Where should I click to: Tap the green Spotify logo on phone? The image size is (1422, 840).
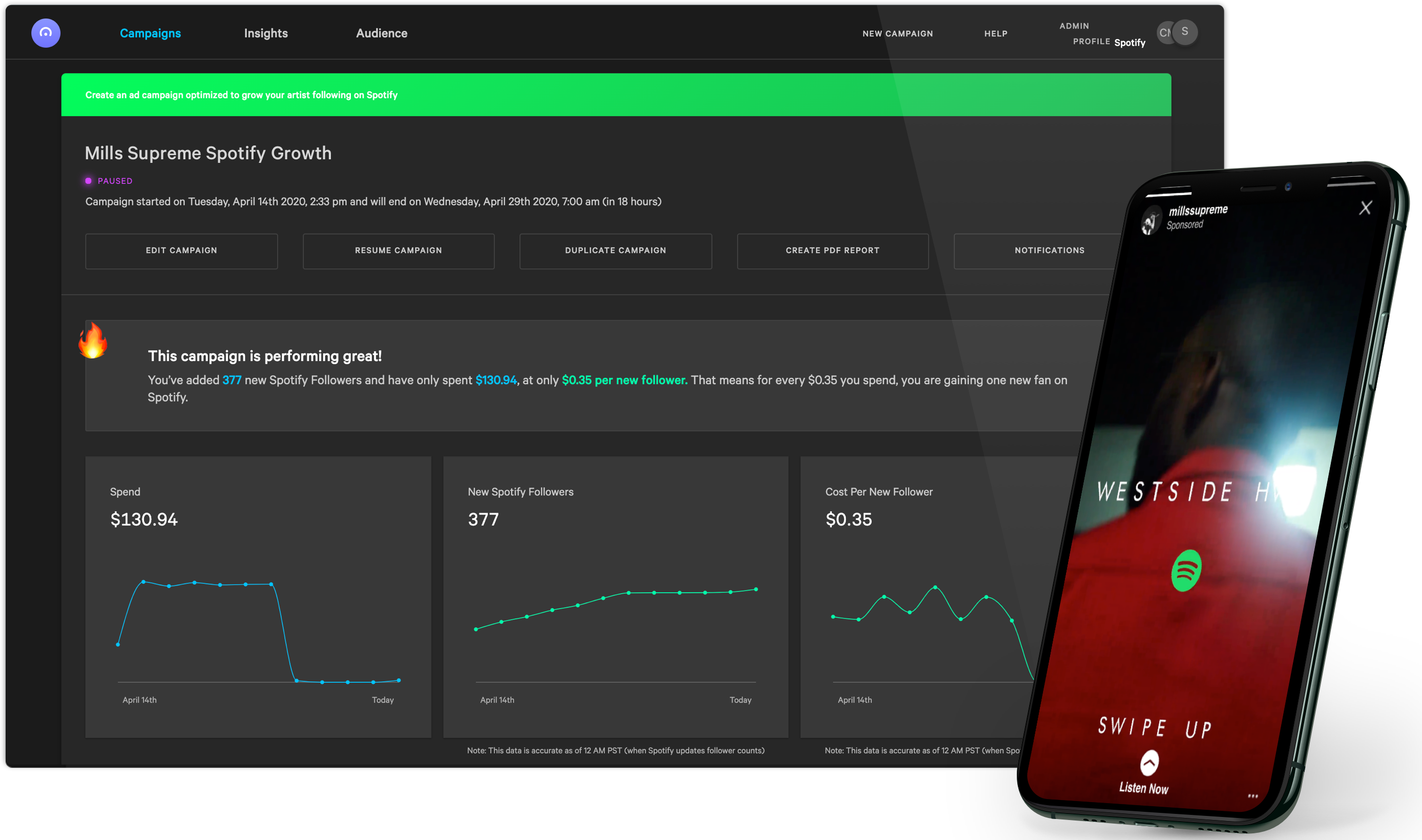[x=1186, y=571]
